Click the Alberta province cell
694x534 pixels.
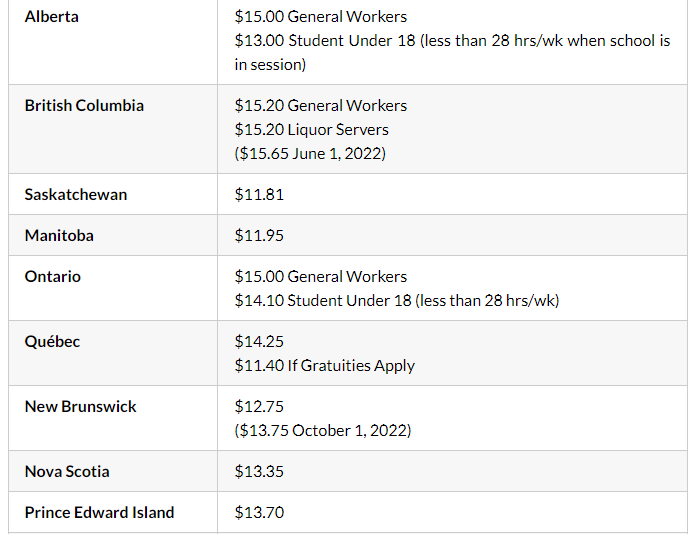coord(52,17)
